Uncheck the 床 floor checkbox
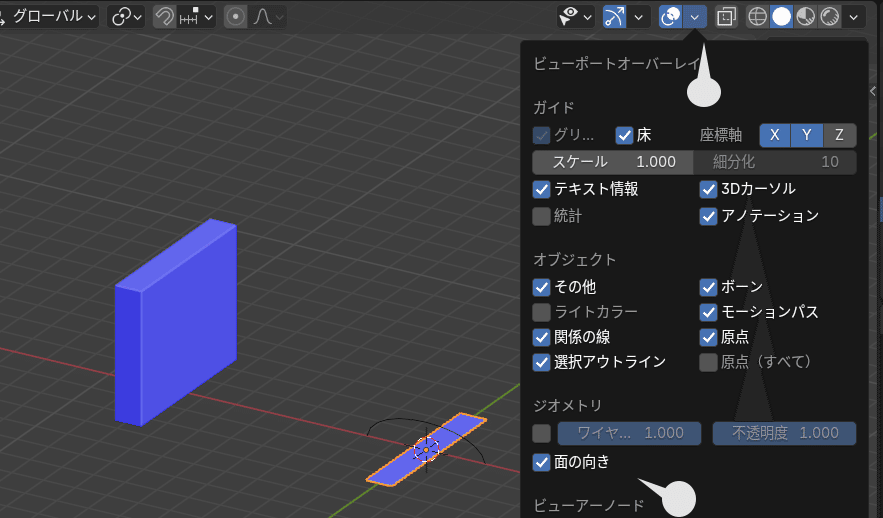Screen dimensions: 883x518 [625, 135]
